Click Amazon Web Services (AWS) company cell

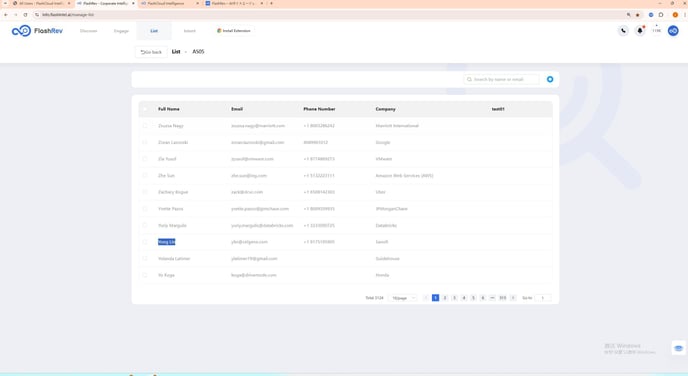click(404, 175)
